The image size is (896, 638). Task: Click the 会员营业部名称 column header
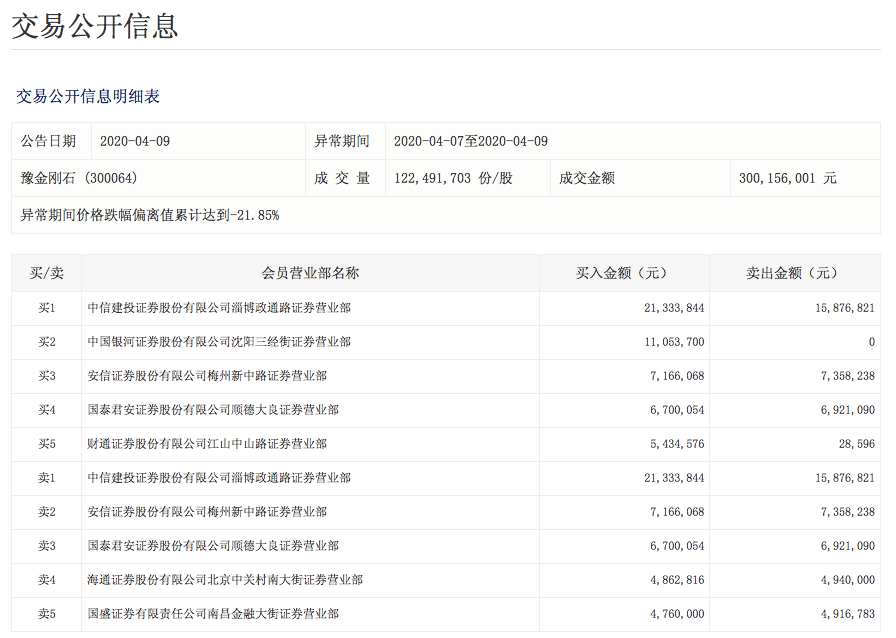pyautogui.click(x=310, y=273)
